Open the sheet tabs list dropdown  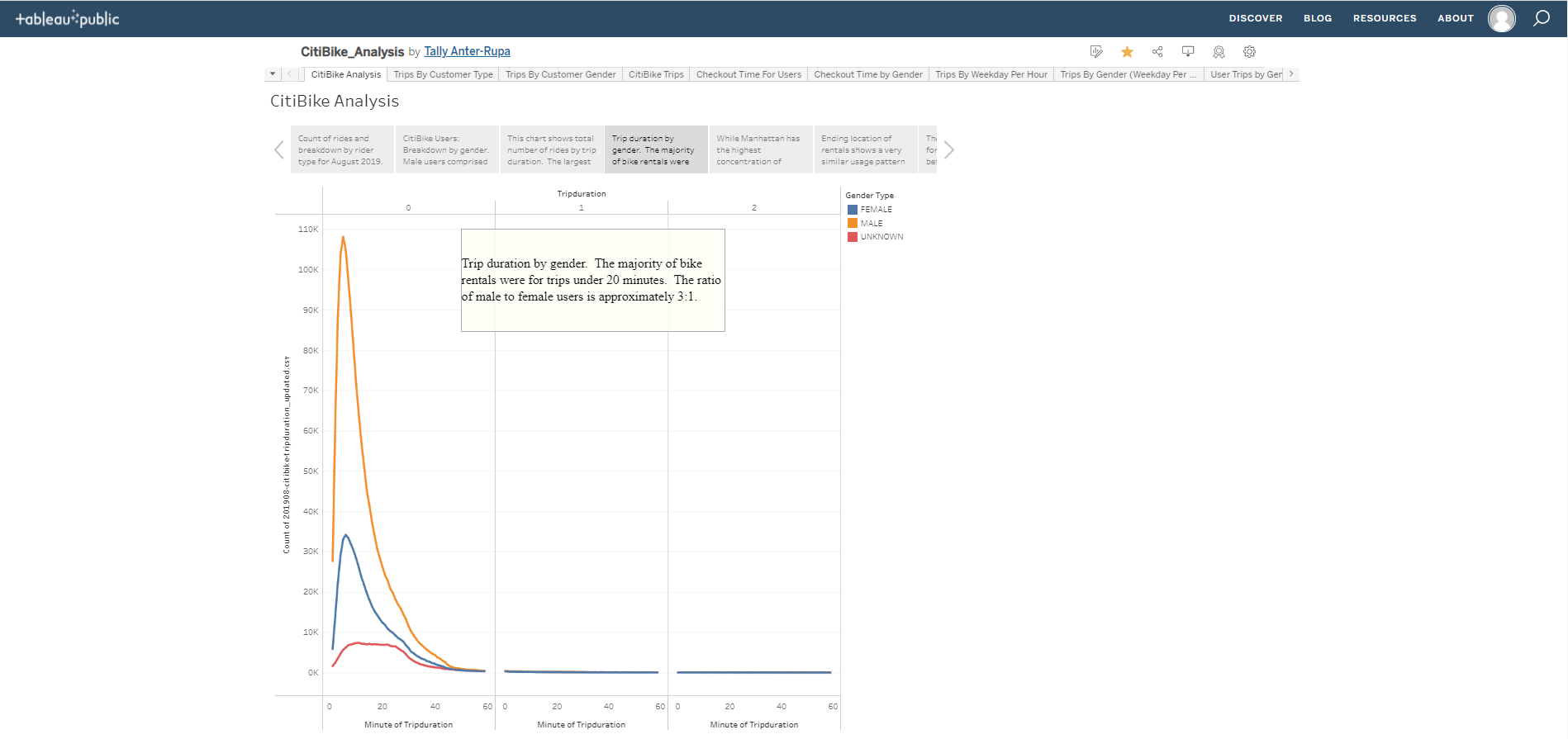tap(273, 74)
